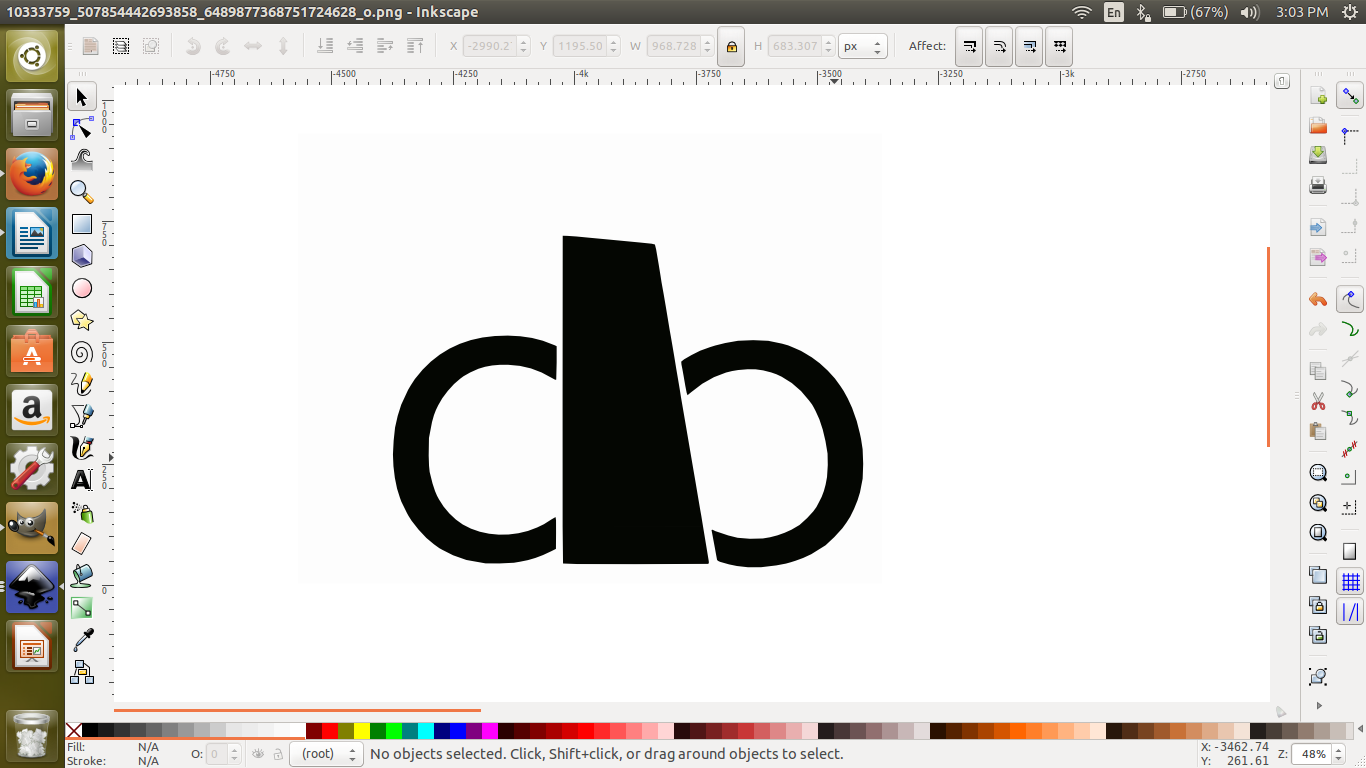Open the clock 3:03 PM menu

coord(1303,12)
